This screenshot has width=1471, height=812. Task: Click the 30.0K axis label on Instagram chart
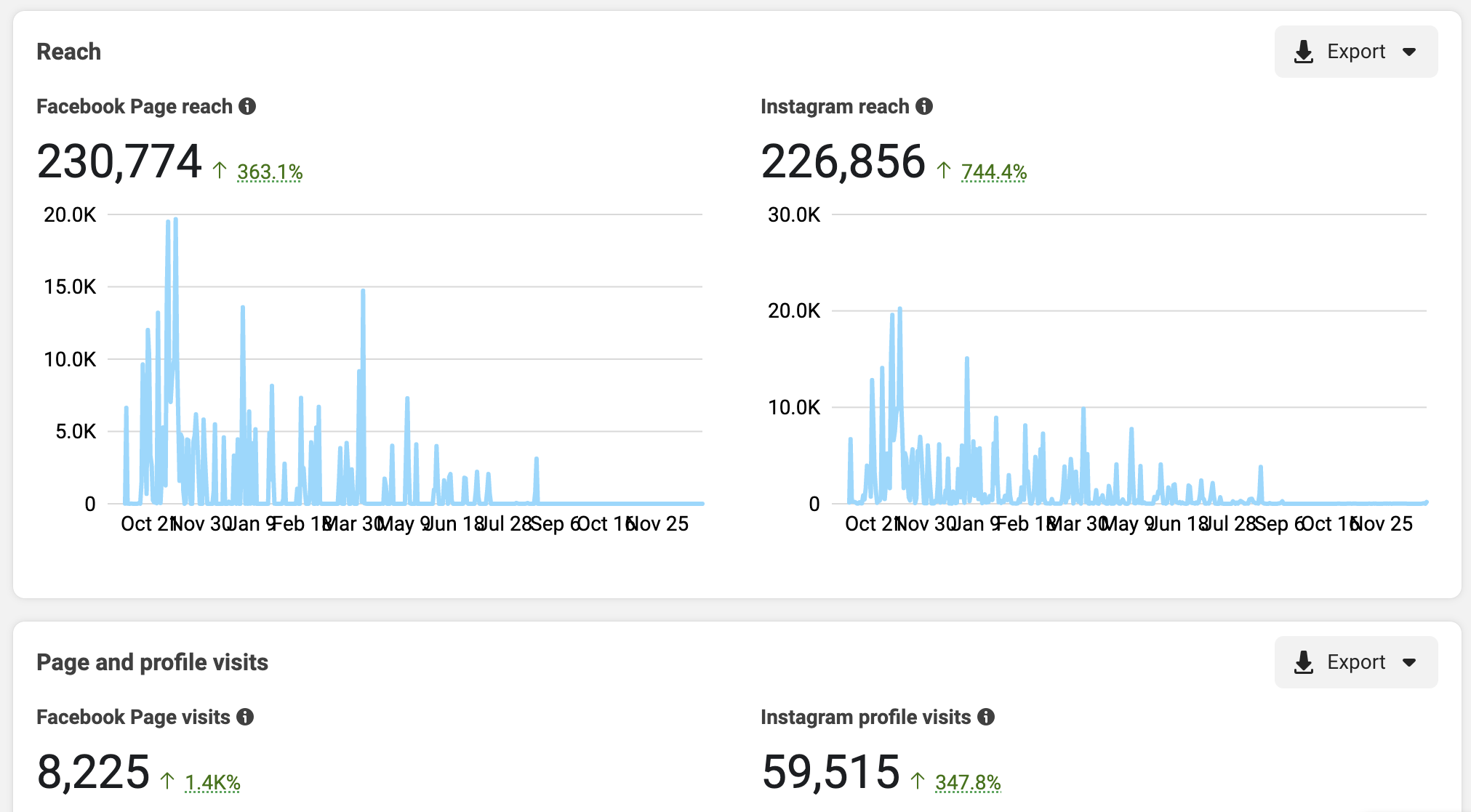coord(794,214)
